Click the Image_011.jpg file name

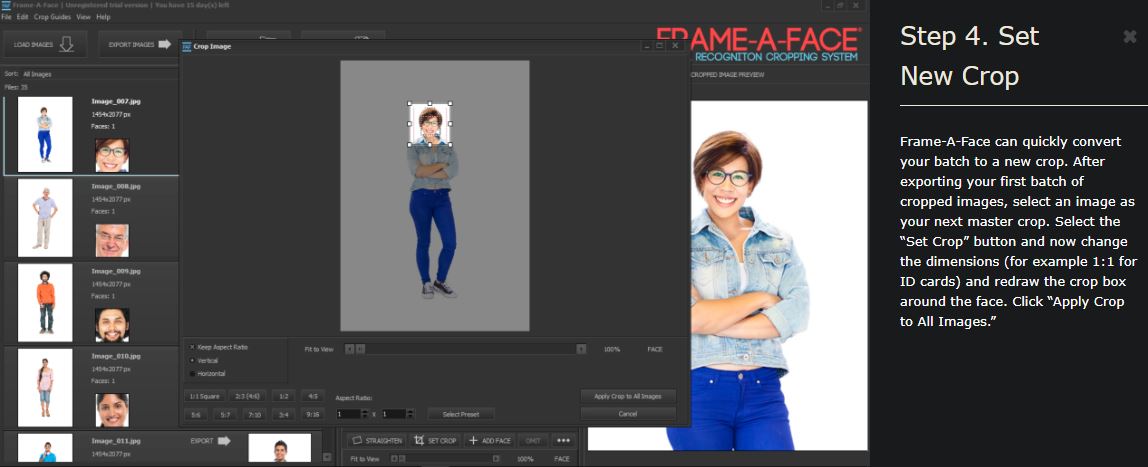pyautogui.click(x=115, y=441)
